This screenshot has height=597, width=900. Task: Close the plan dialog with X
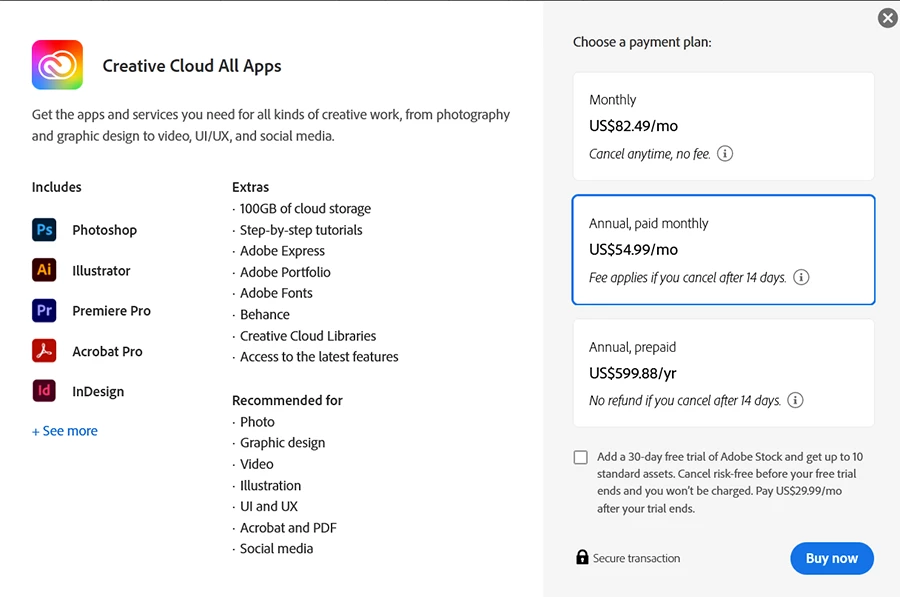pos(887,18)
